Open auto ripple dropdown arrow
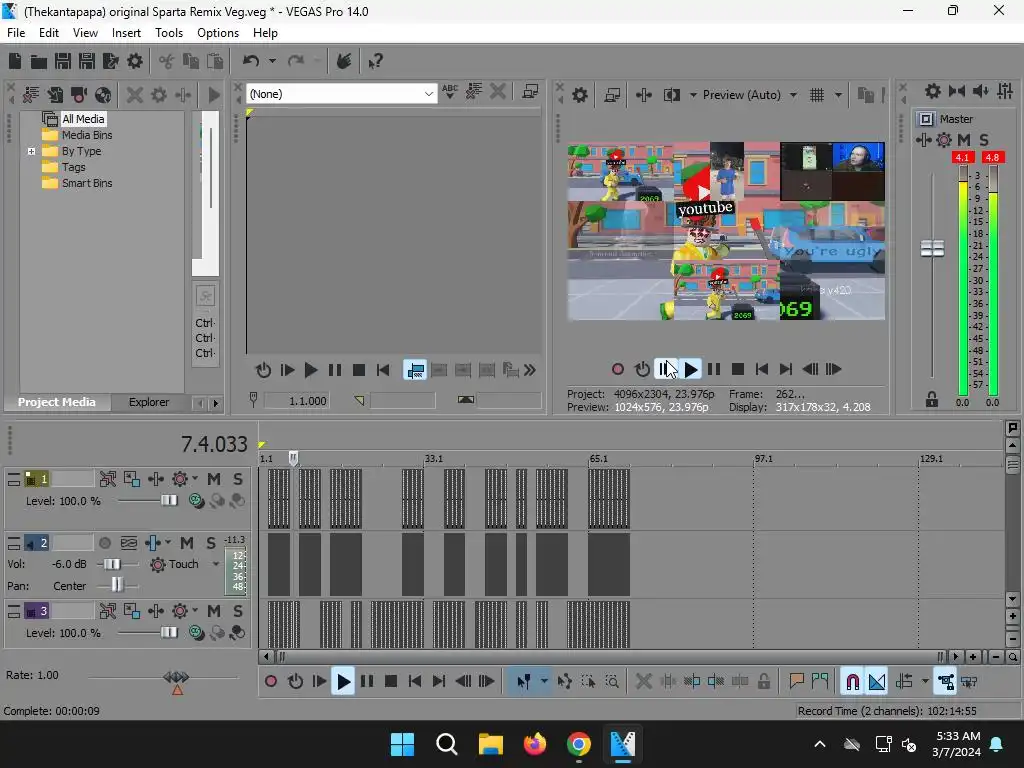The image size is (1024, 768). tap(925, 682)
